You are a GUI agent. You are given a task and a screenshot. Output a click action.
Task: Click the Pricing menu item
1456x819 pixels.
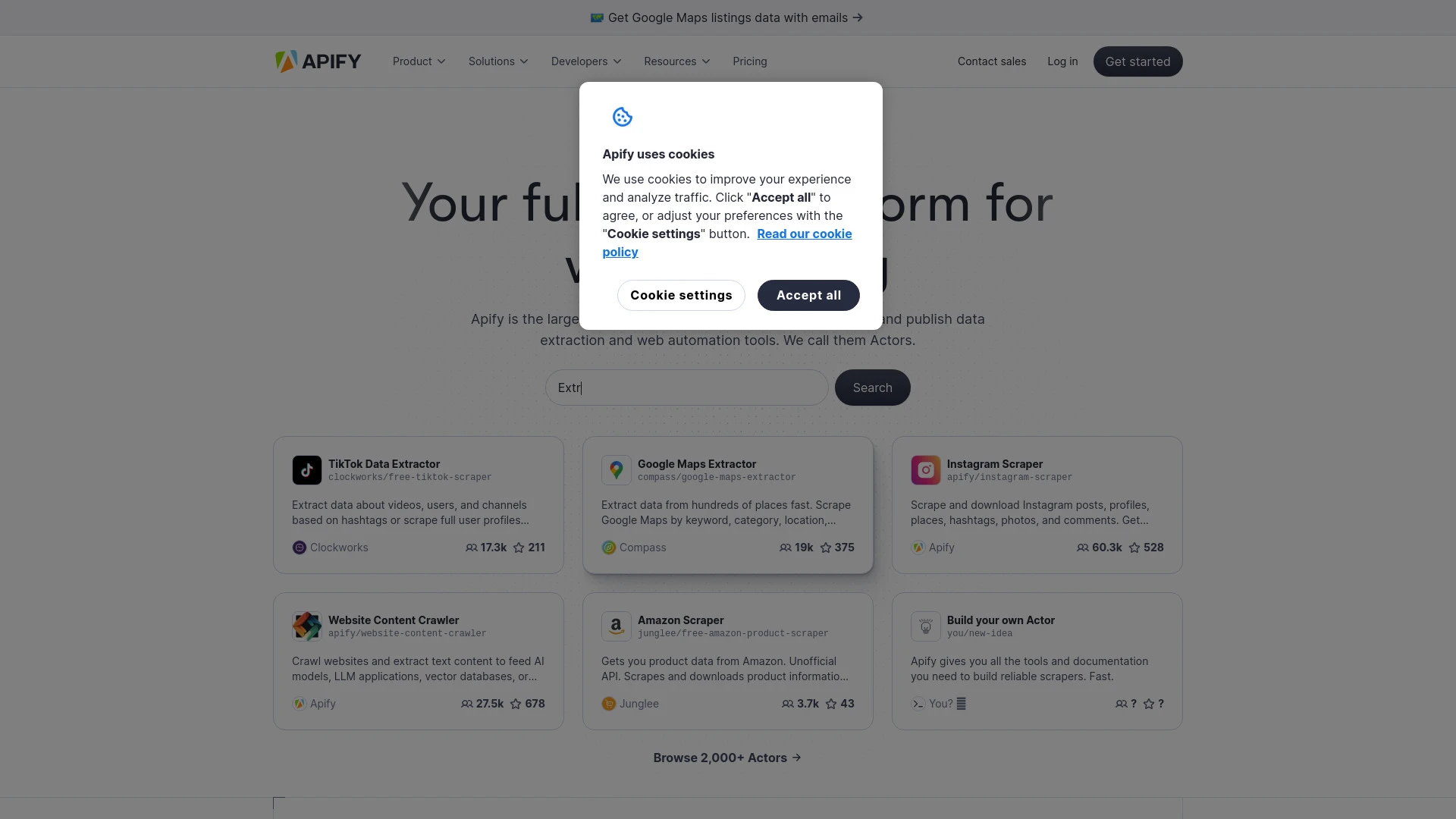[750, 61]
